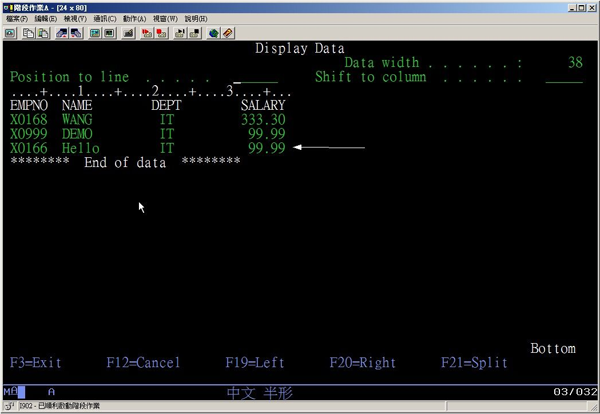Click the Shift to column input field
600x414 pixels.
(x=563, y=77)
